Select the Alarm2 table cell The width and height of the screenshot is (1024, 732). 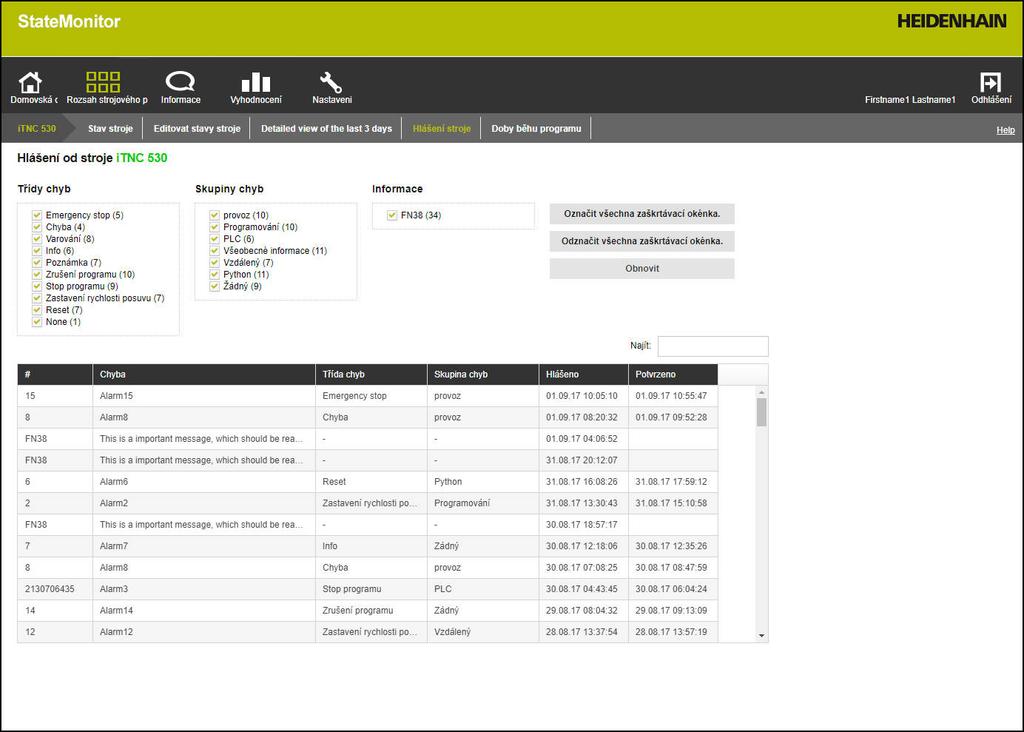(x=204, y=503)
